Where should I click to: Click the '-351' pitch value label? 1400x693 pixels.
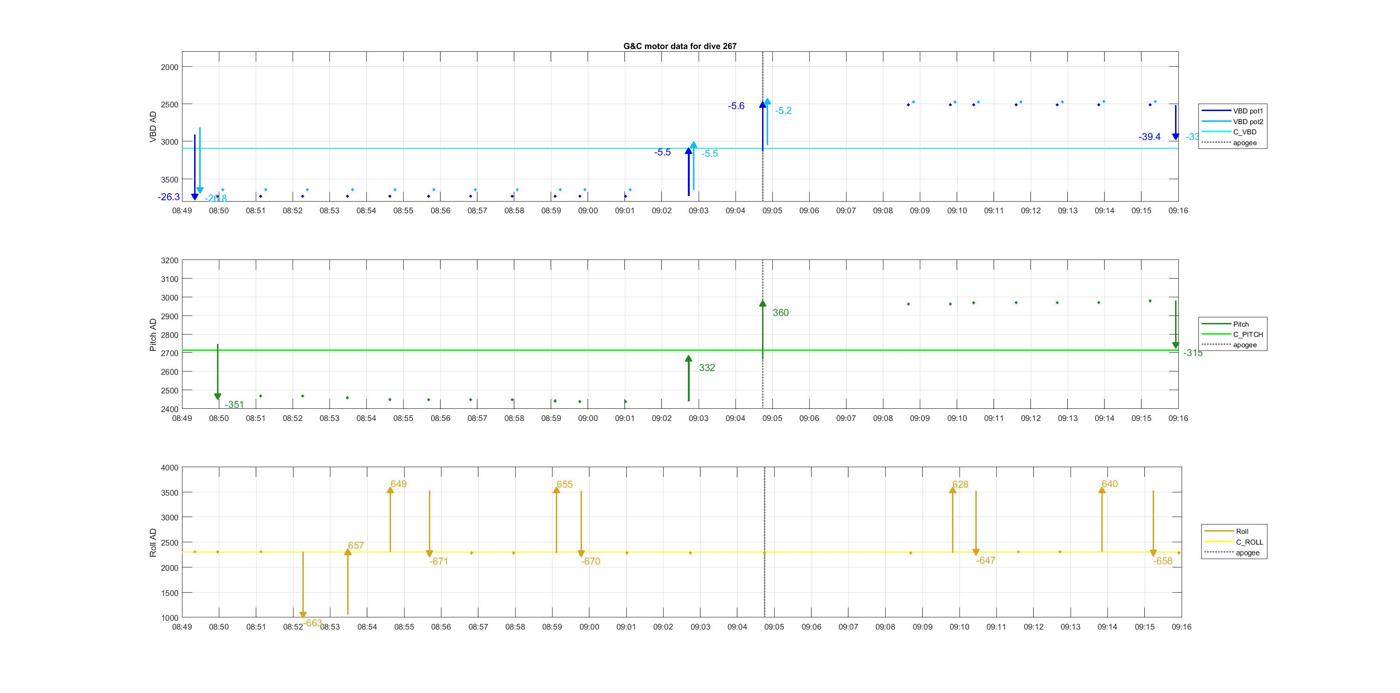pyautogui.click(x=234, y=405)
